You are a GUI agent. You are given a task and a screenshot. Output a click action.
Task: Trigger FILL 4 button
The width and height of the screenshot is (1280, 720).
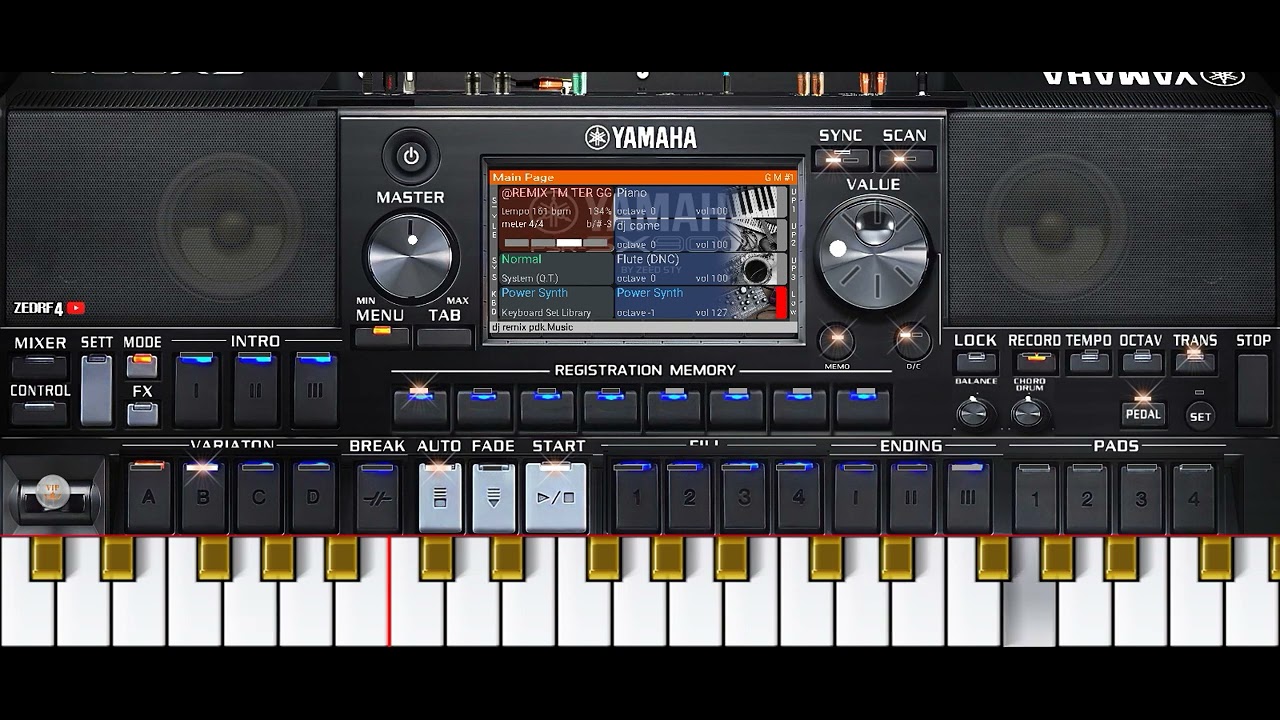coord(797,496)
